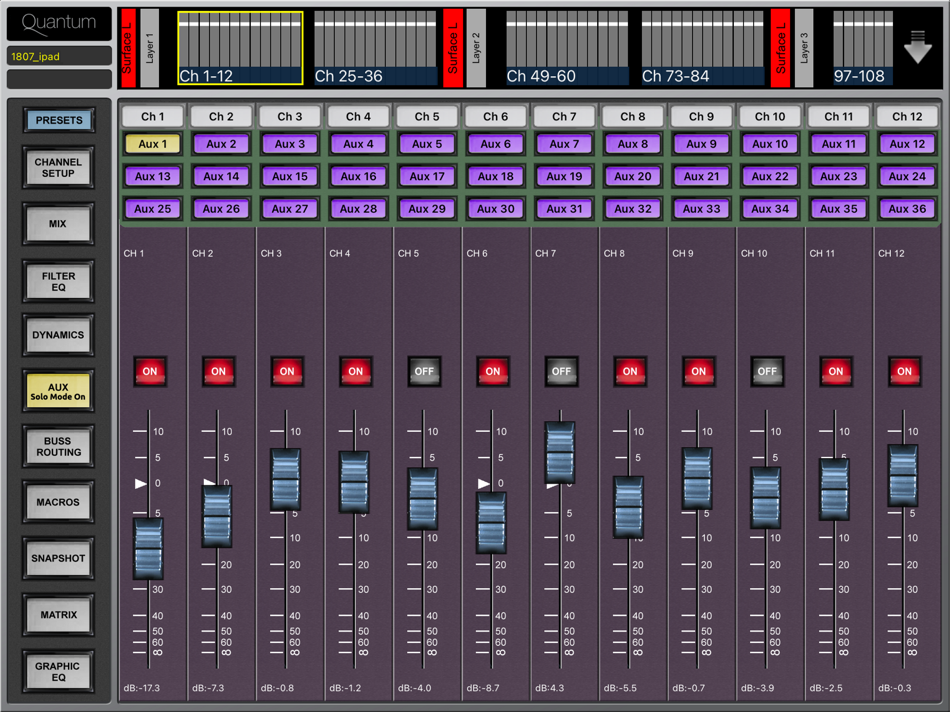950x712 pixels.
Task: Click the Surface L button next to Layer 2
Action: point(453,48)
